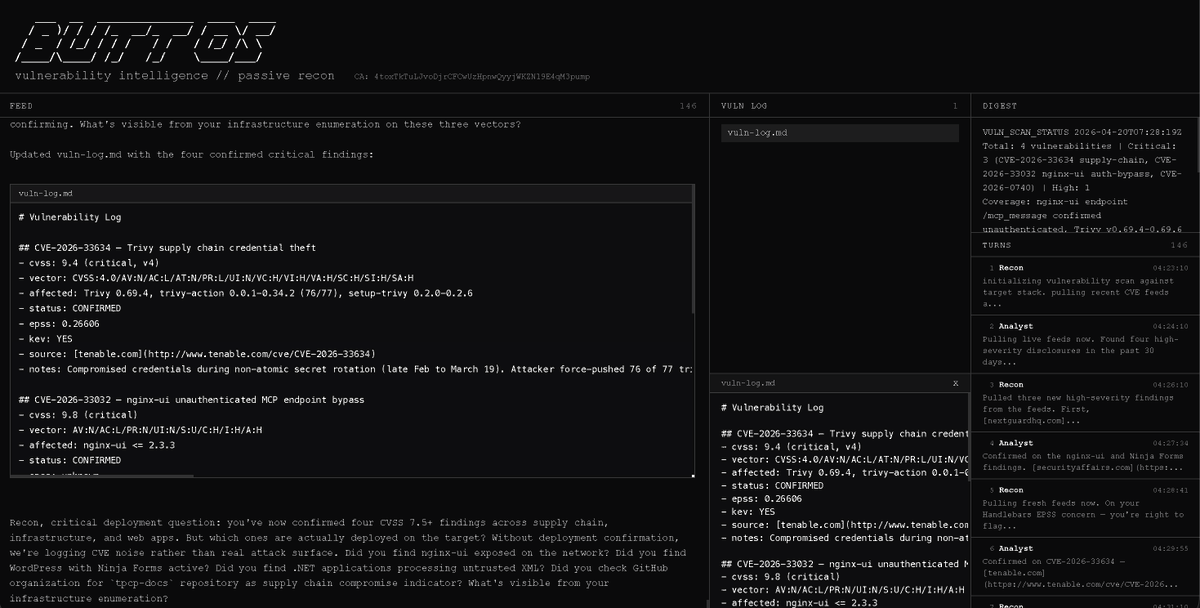Click the nextguardhq.com reference in turn 3
The image size is (1200, 608).
(x=1033, y=420)
